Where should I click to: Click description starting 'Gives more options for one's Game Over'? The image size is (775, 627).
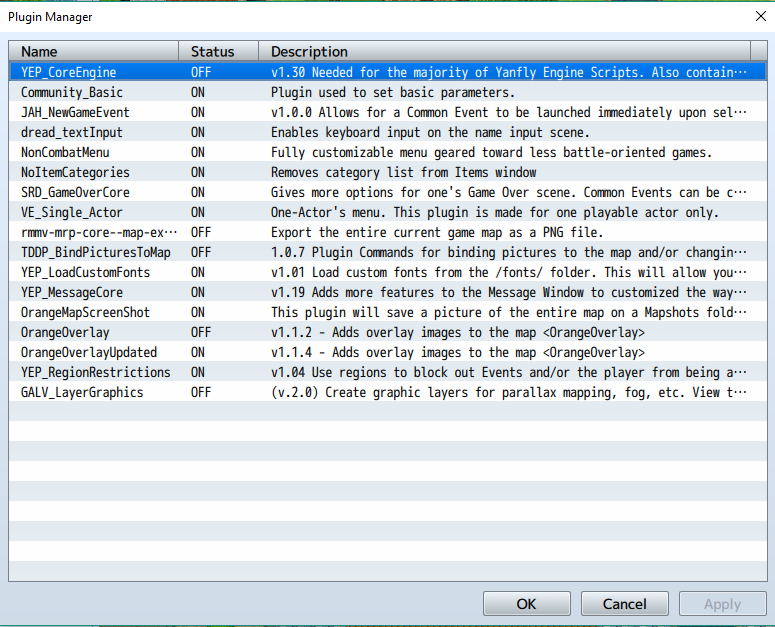click(509, 192)
